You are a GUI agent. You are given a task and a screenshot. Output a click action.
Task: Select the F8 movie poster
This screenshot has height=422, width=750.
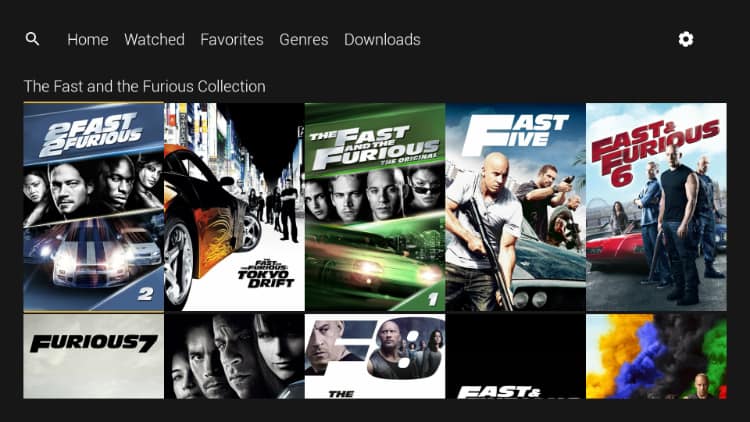coord(375,356)
